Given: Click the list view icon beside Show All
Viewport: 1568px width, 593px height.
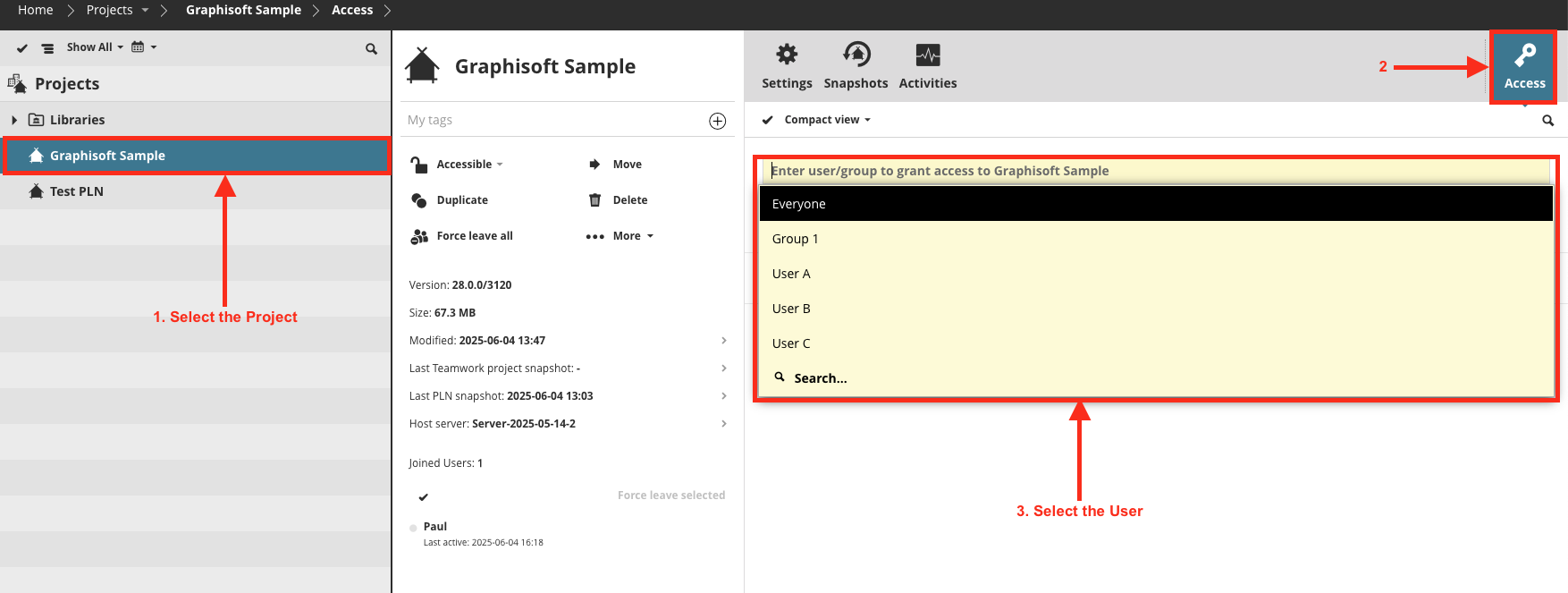Looking at the screenshot, I should 47,48.
